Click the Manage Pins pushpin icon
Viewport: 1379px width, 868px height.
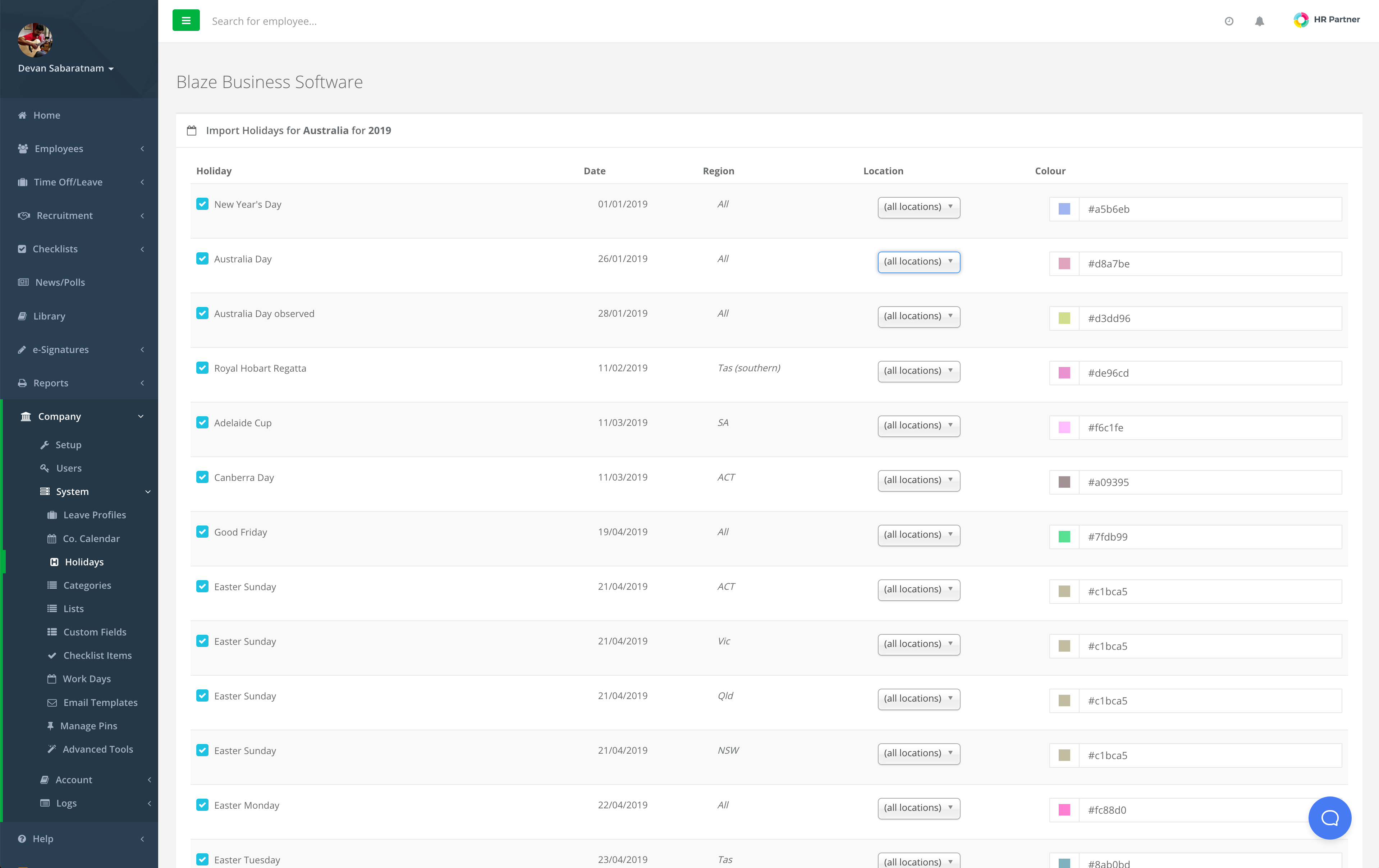tap(50, 725)
